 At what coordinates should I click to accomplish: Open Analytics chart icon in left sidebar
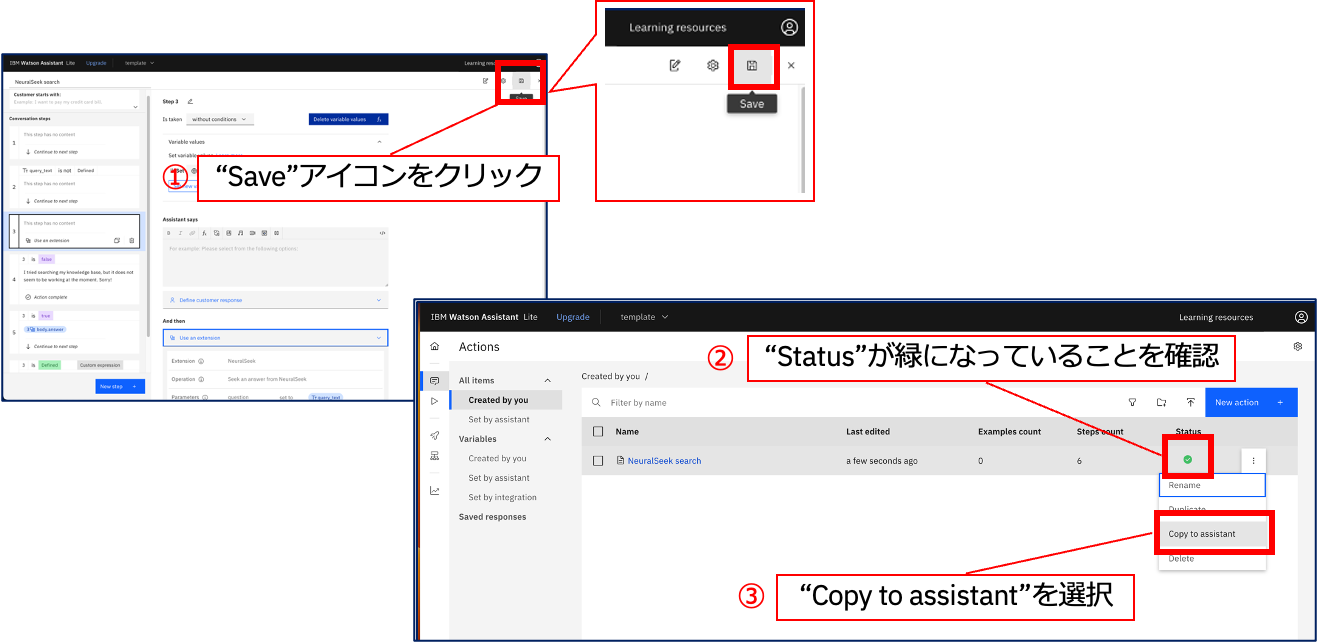click(x=434, y=490)
